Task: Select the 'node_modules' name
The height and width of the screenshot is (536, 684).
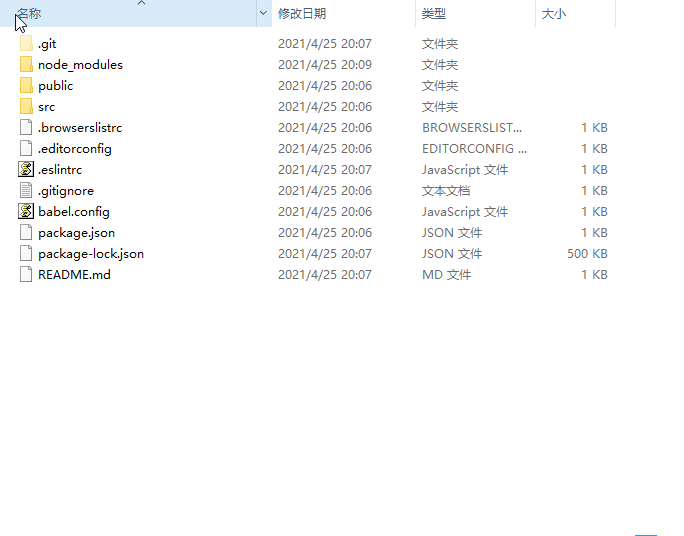Action: point(80,65)
